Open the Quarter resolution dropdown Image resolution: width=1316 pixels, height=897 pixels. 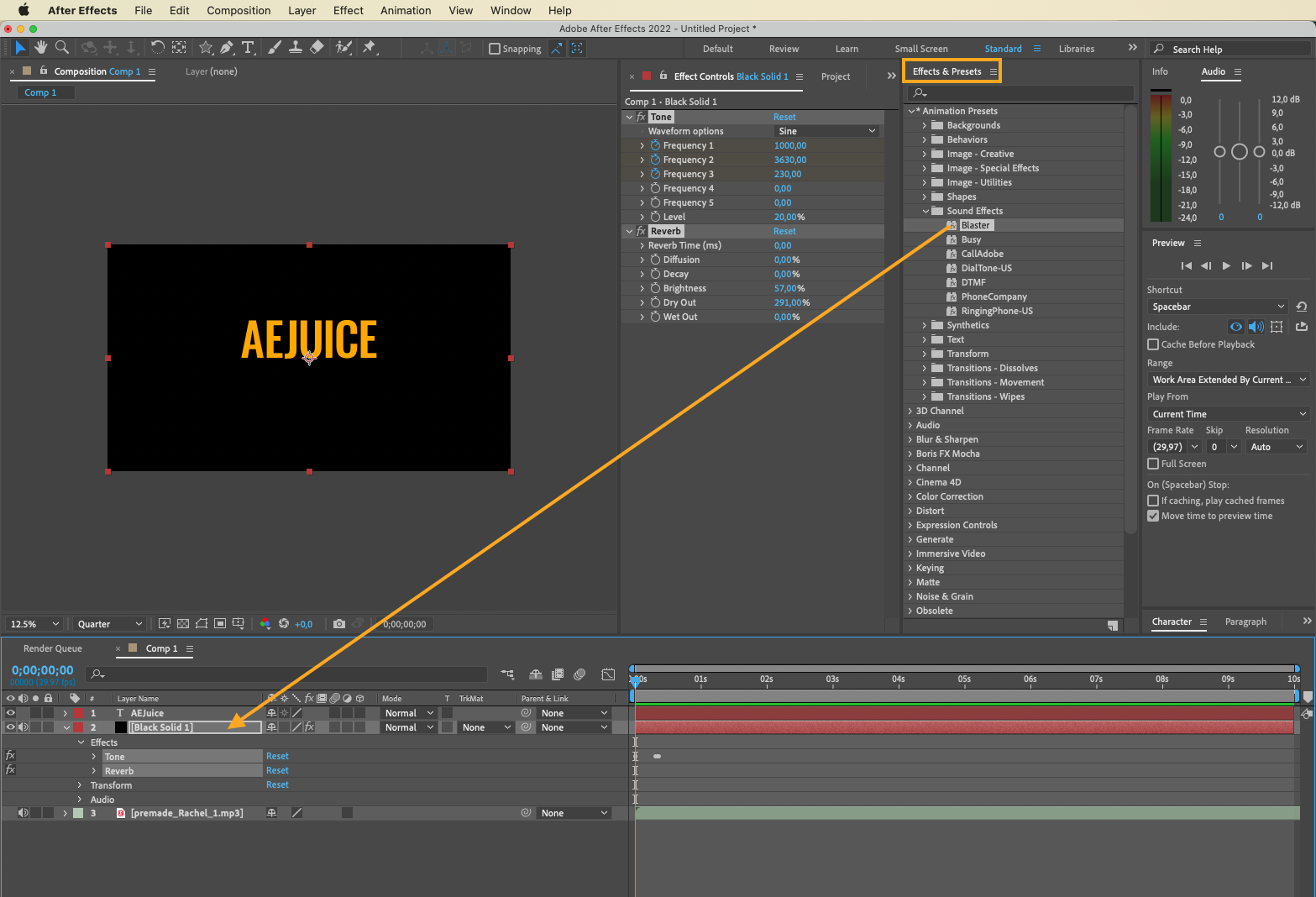tap(109, 624)
